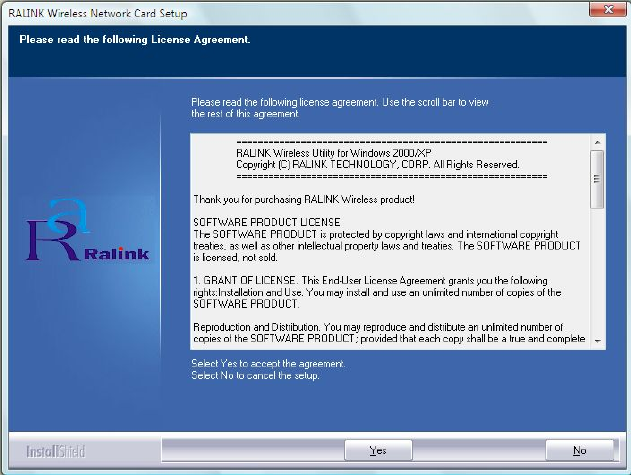This screenshot has width=631, height=475.
Task: Click 'Please read the following License Agreement.' header
Action: 135,39
